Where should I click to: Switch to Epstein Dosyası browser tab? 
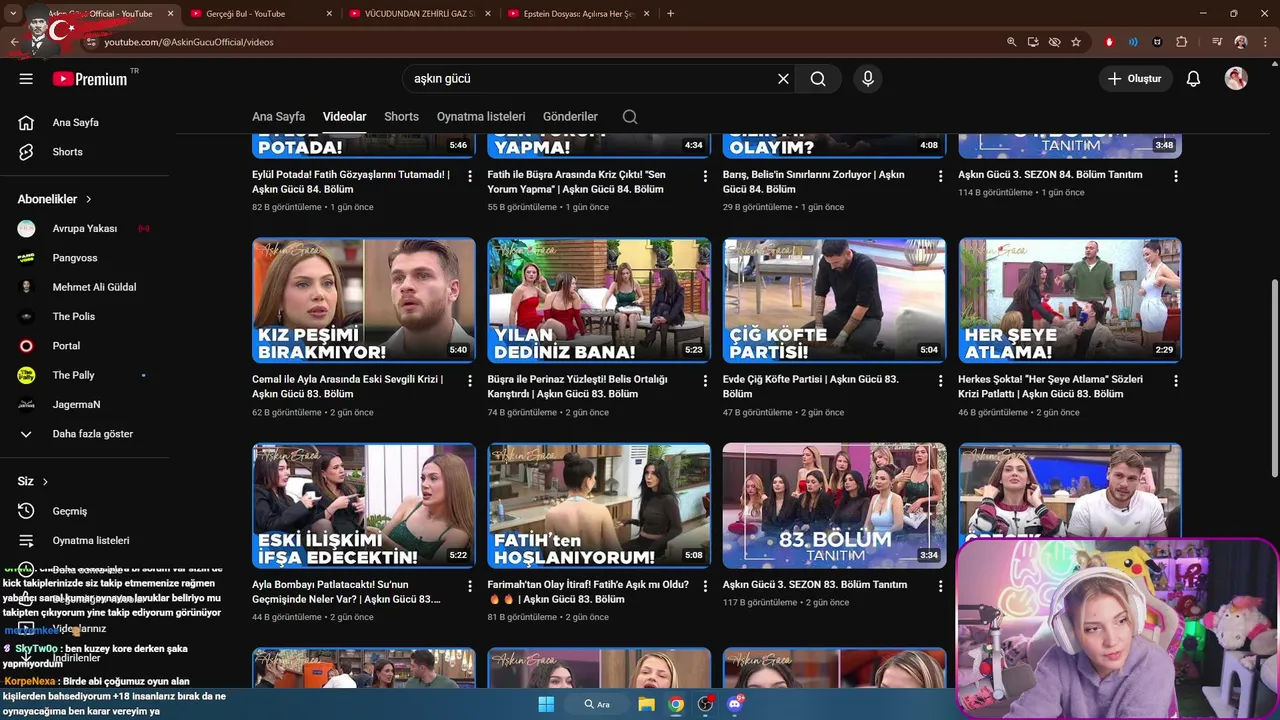coord(579,14)
